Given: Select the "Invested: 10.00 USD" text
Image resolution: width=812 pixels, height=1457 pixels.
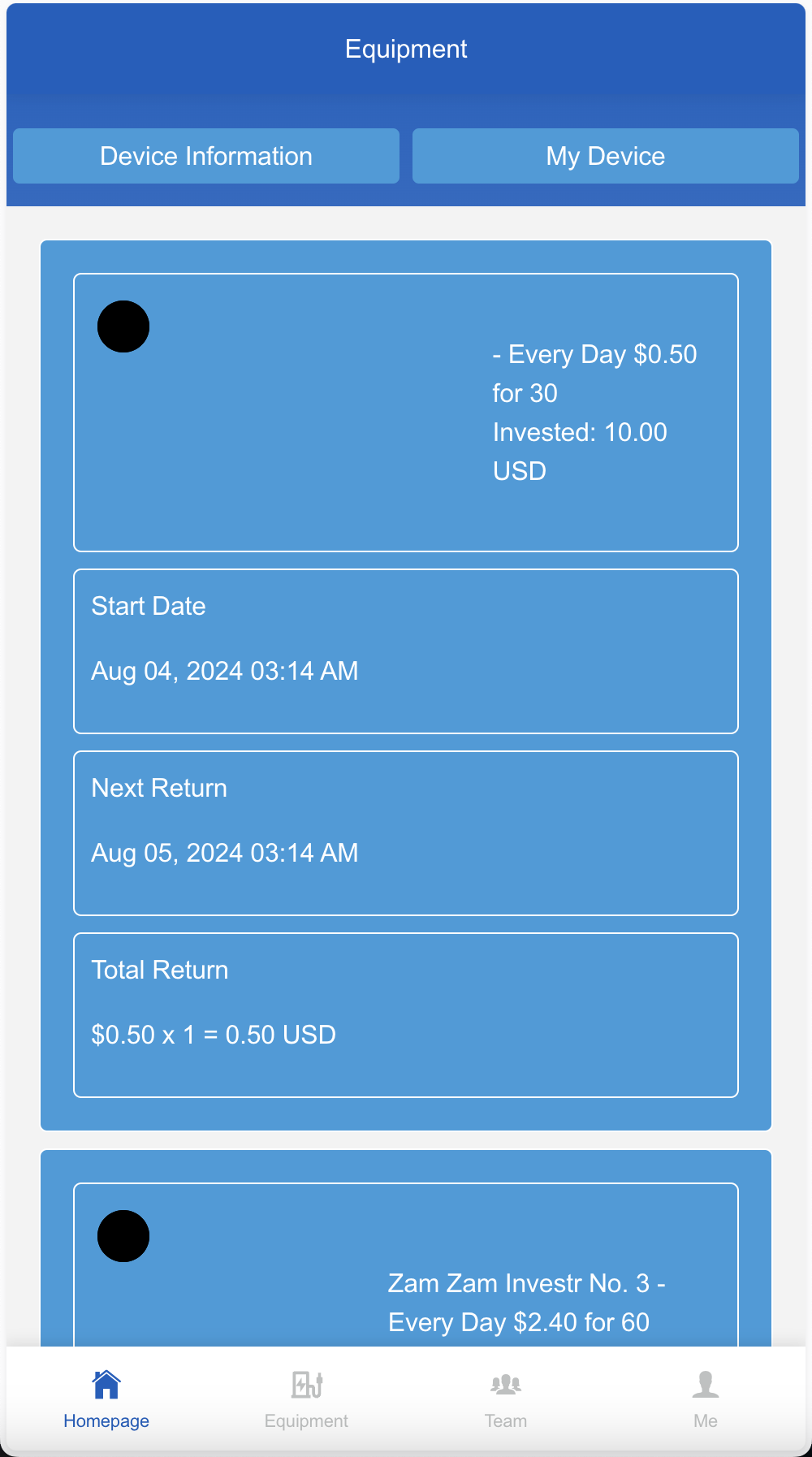Looking at the screenshot, I should pyautogui.click(x=580, y=451).
